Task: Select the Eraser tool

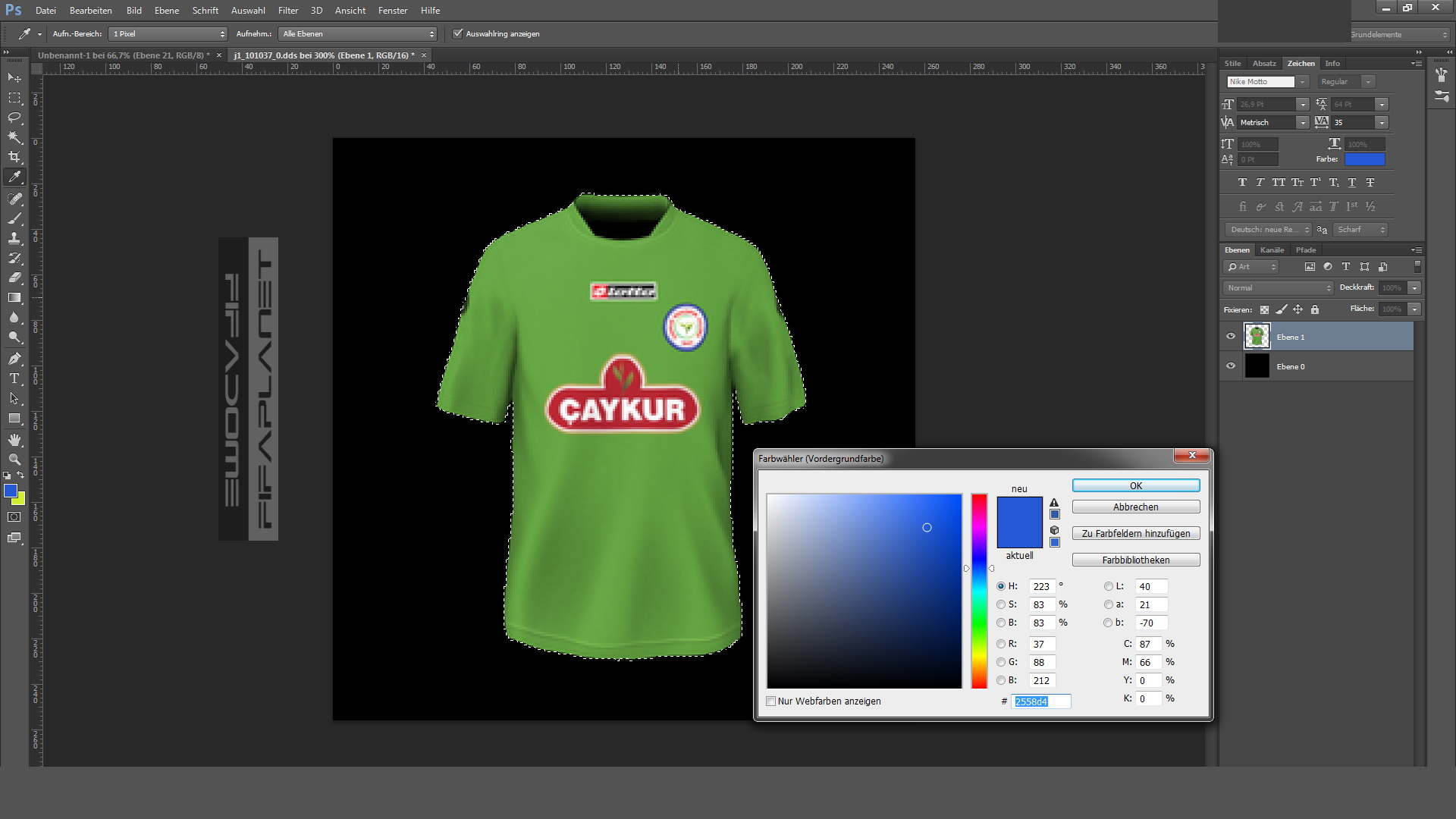Action: pyautogui.click(x=14, y=278)
